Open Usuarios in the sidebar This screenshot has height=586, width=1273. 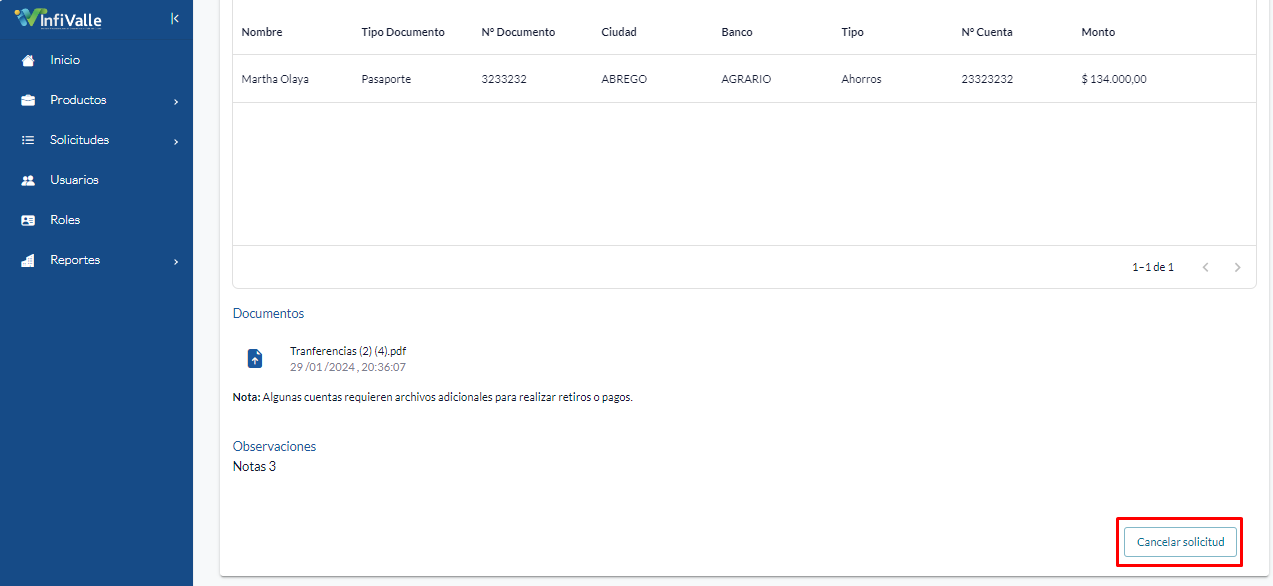[x=96, y=180]
